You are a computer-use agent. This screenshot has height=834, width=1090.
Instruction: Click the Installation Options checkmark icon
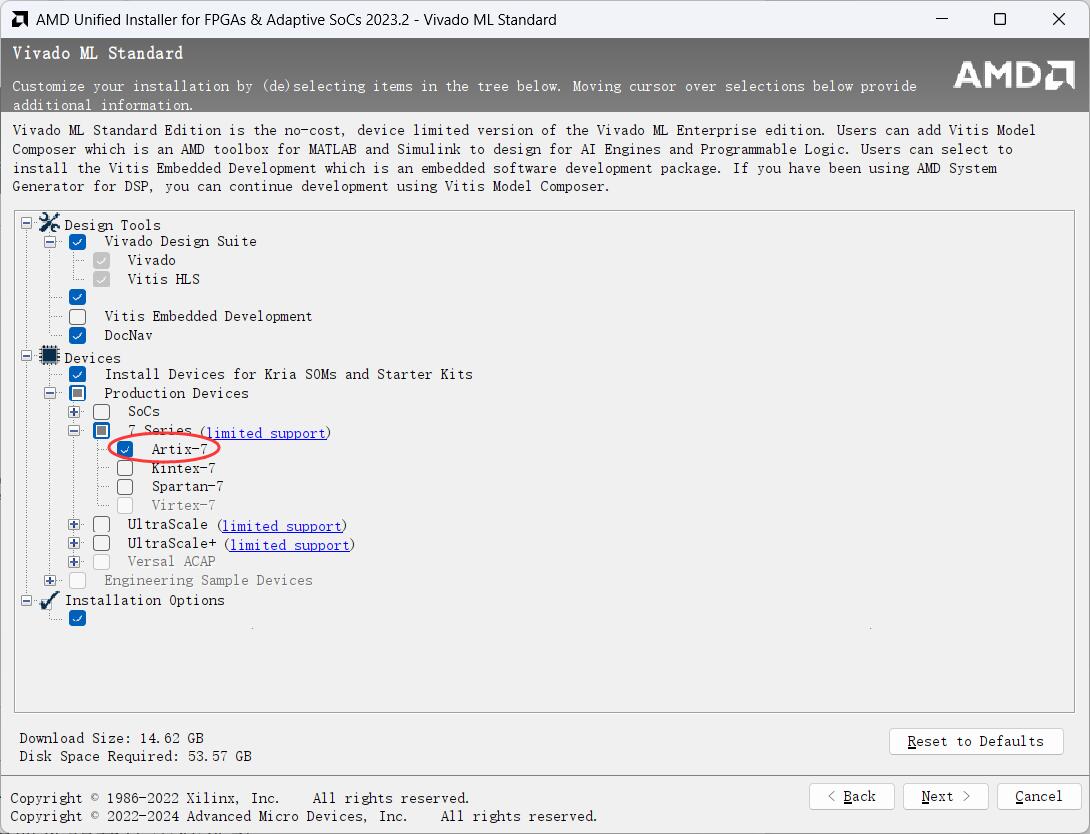[x=50, y=600]
